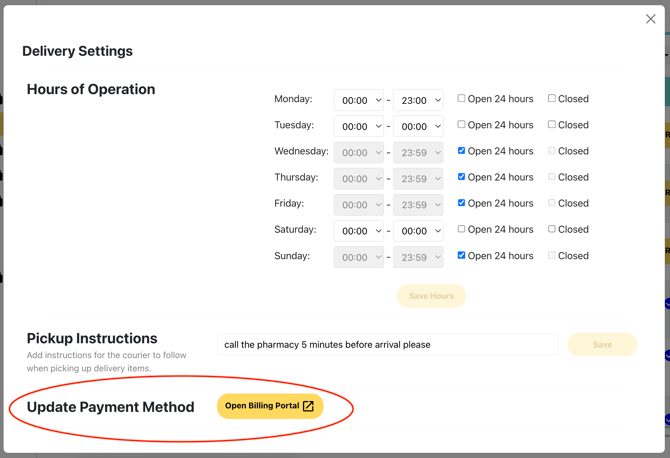
Task: Uncheck Open 24 hours for Wednesday
Action: point(461,151)
